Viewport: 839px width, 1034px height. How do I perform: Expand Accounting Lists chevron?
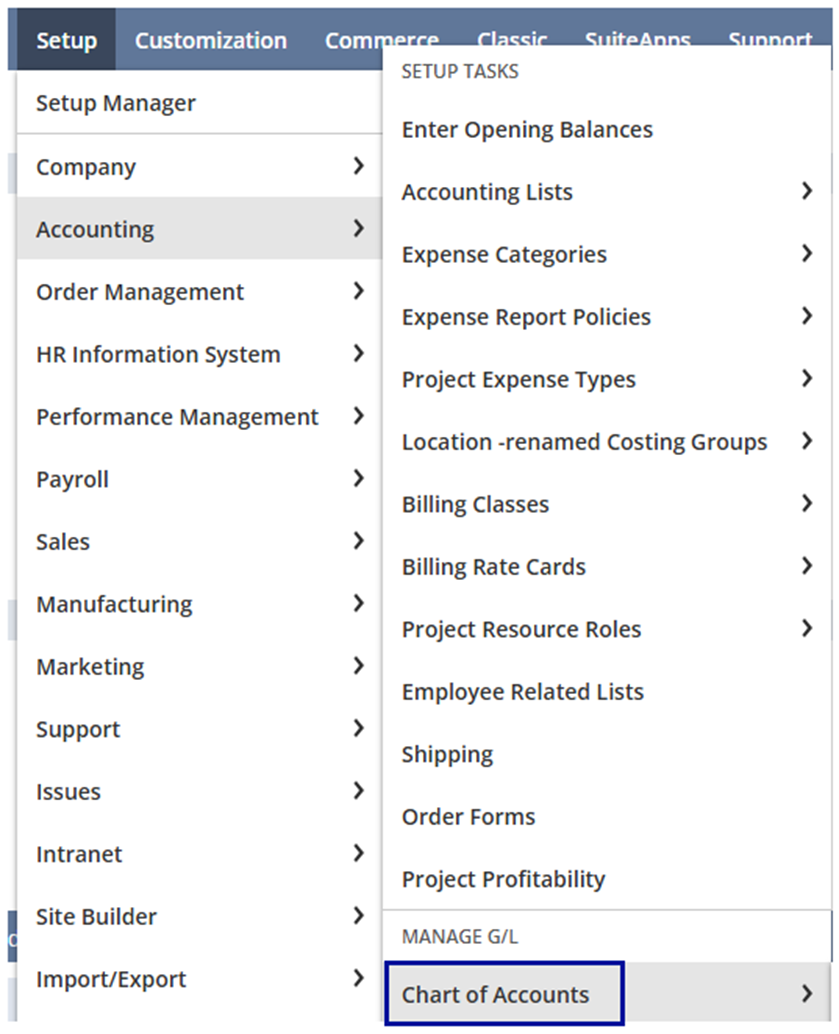pos(807,191)
